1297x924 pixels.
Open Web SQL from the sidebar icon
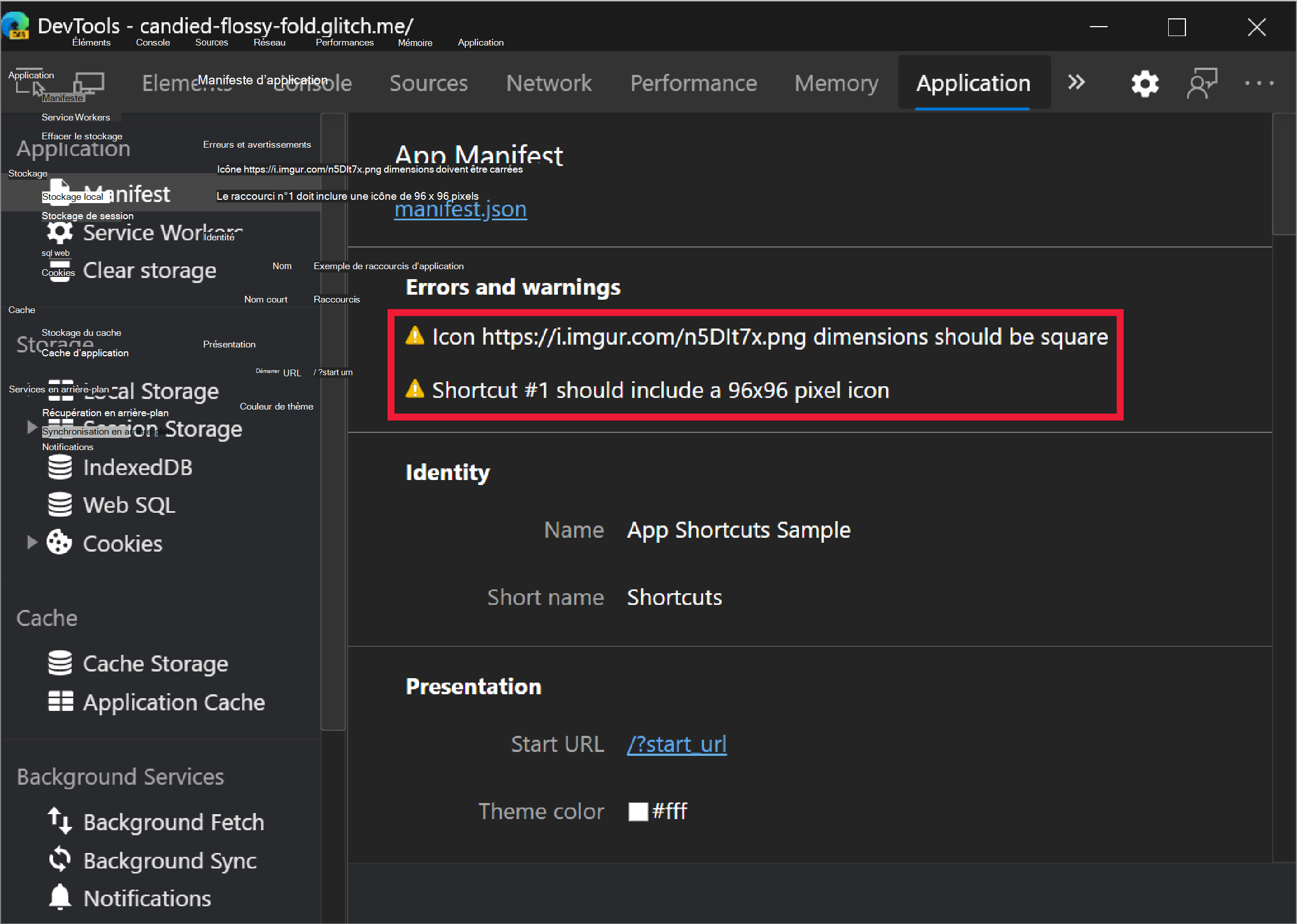click(59, 504)
